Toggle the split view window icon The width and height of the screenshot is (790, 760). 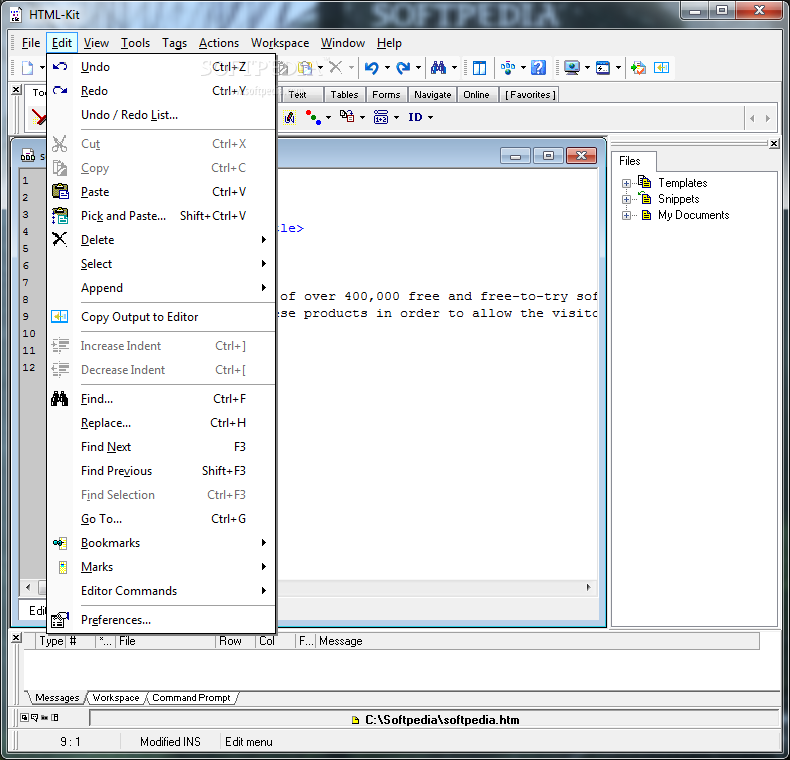point(479,68)
